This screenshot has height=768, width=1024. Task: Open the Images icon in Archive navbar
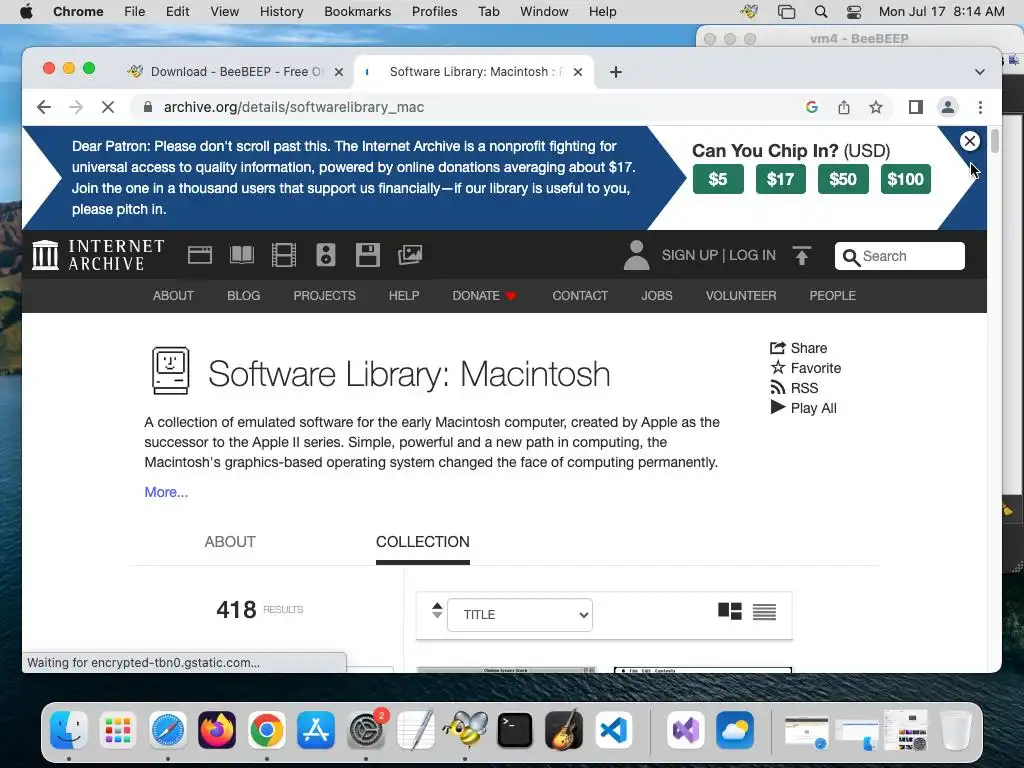[410, 255]
